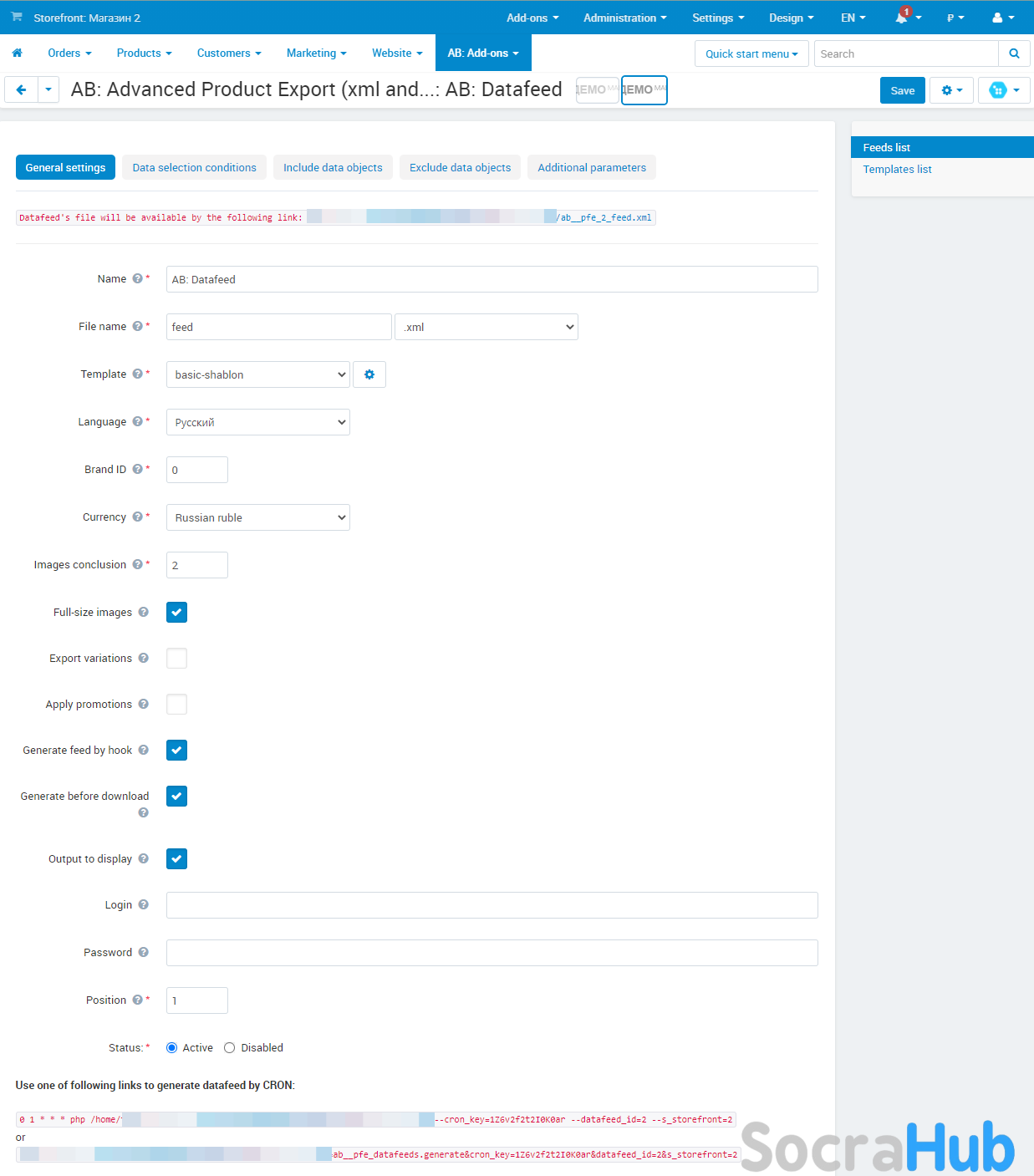Open the Administration top menu
The width and height of the screenshot is (1034, 1176).
tap(624, 18)
